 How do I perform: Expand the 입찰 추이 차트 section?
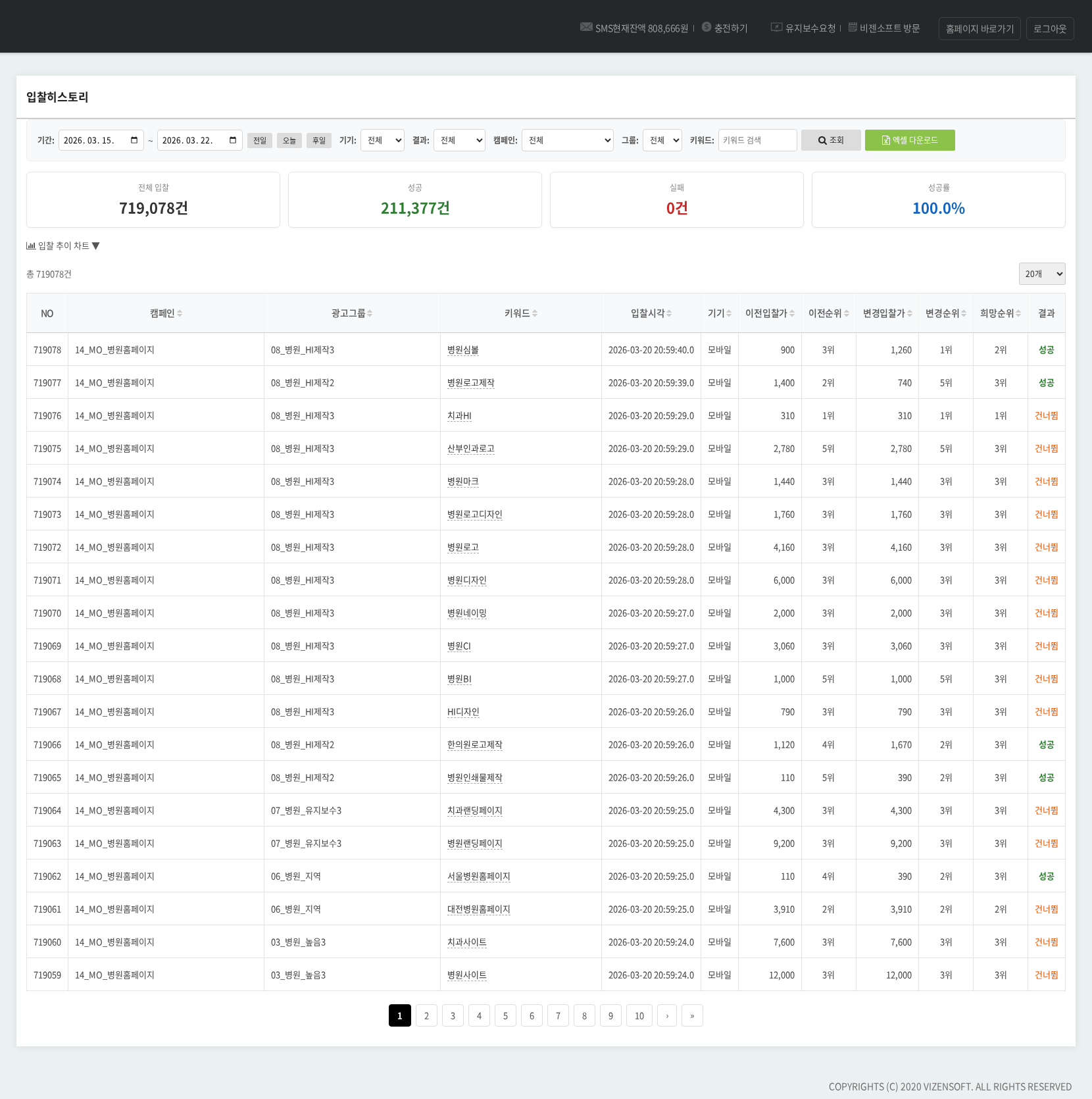[x=63, y=245]
